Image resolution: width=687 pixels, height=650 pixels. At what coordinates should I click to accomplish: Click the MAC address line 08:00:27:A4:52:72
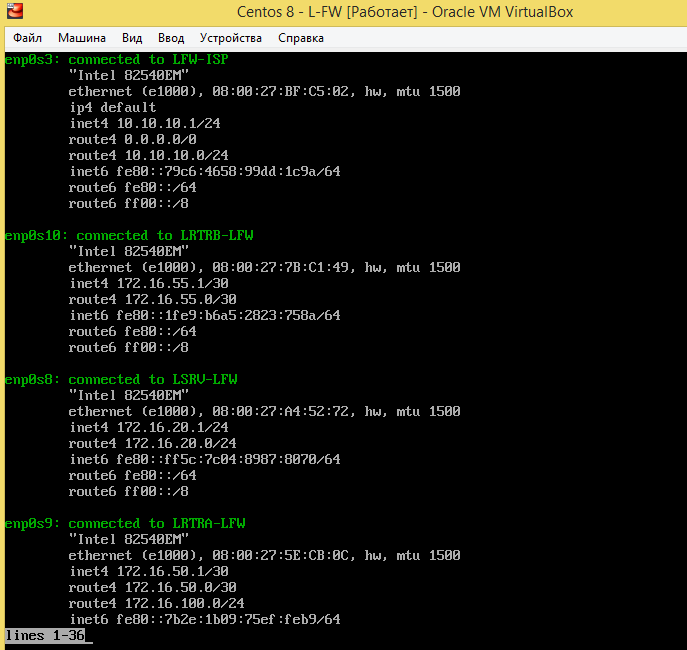(x=264, y=412)
